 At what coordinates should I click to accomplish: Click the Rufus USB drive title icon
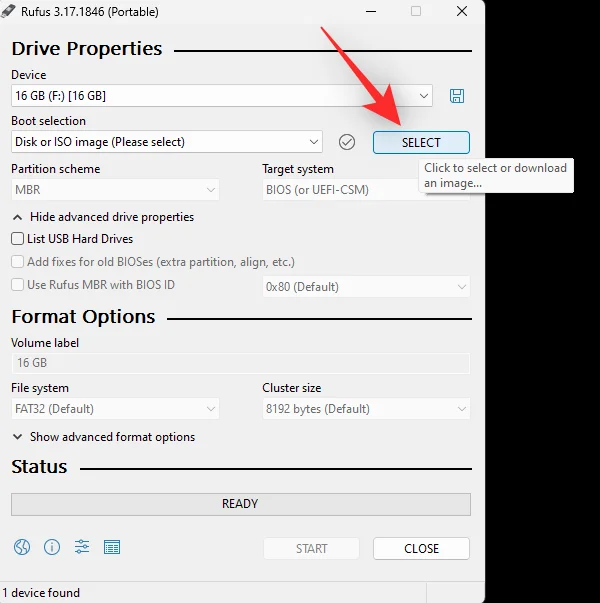tap(8, 12)
